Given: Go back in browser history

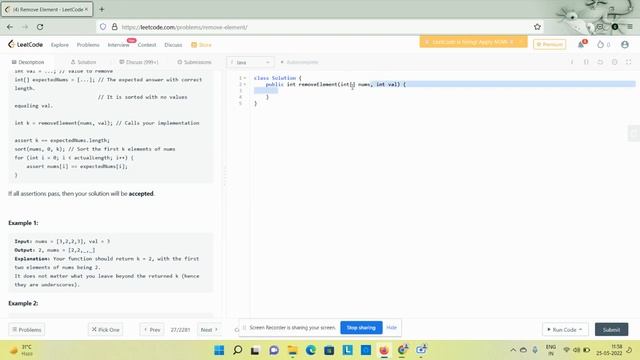Looking at the screenshot, I should (10, 27).
